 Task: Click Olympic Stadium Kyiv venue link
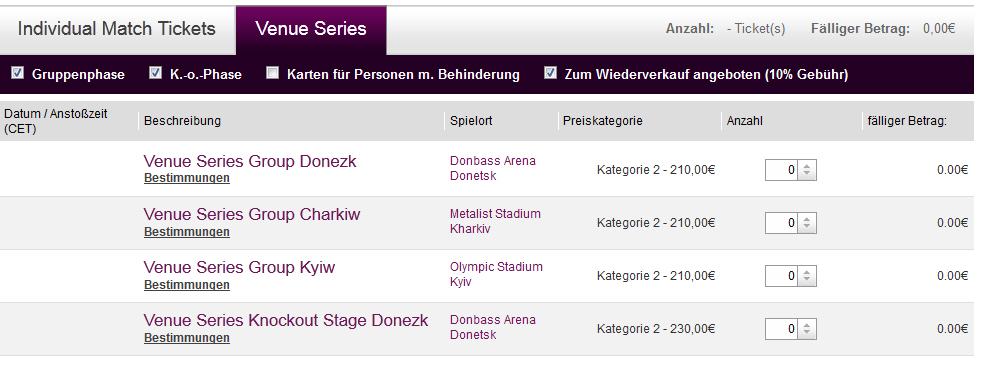coord(496,274)
